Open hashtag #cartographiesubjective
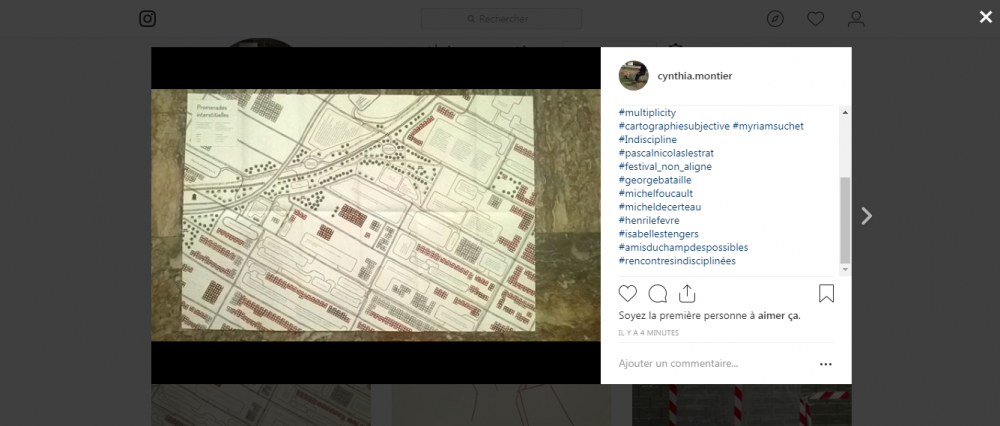 coord(674,126)
